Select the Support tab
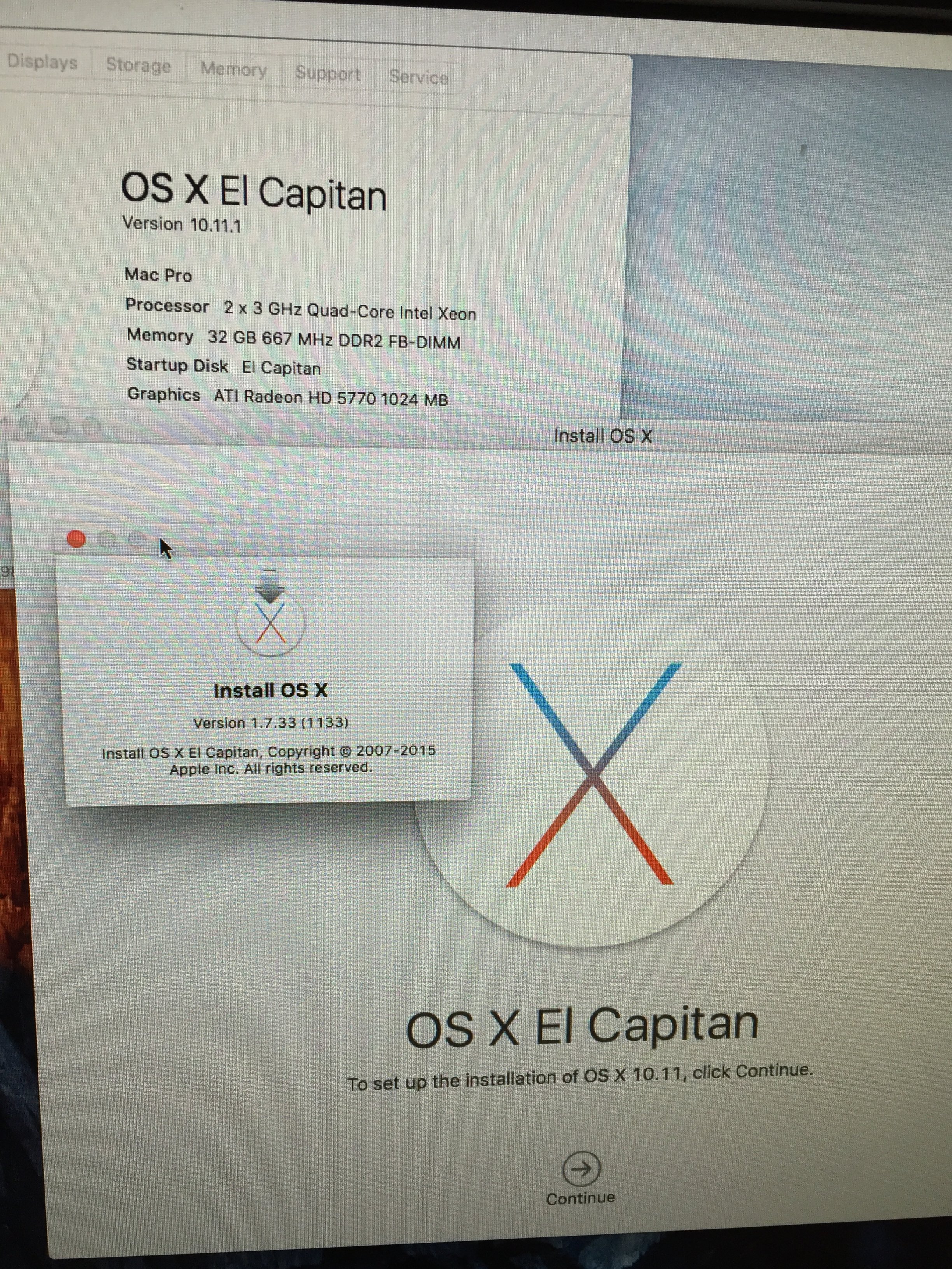 point(327,74)
